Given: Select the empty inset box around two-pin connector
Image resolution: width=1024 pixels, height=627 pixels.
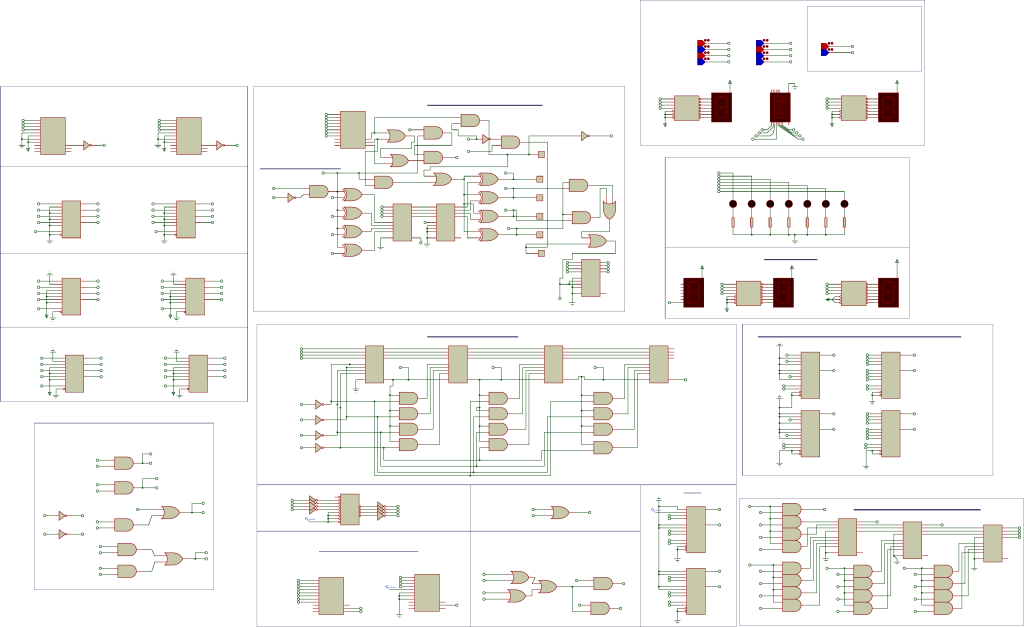Looking at the screenshot, I should [x=864, y=38].
